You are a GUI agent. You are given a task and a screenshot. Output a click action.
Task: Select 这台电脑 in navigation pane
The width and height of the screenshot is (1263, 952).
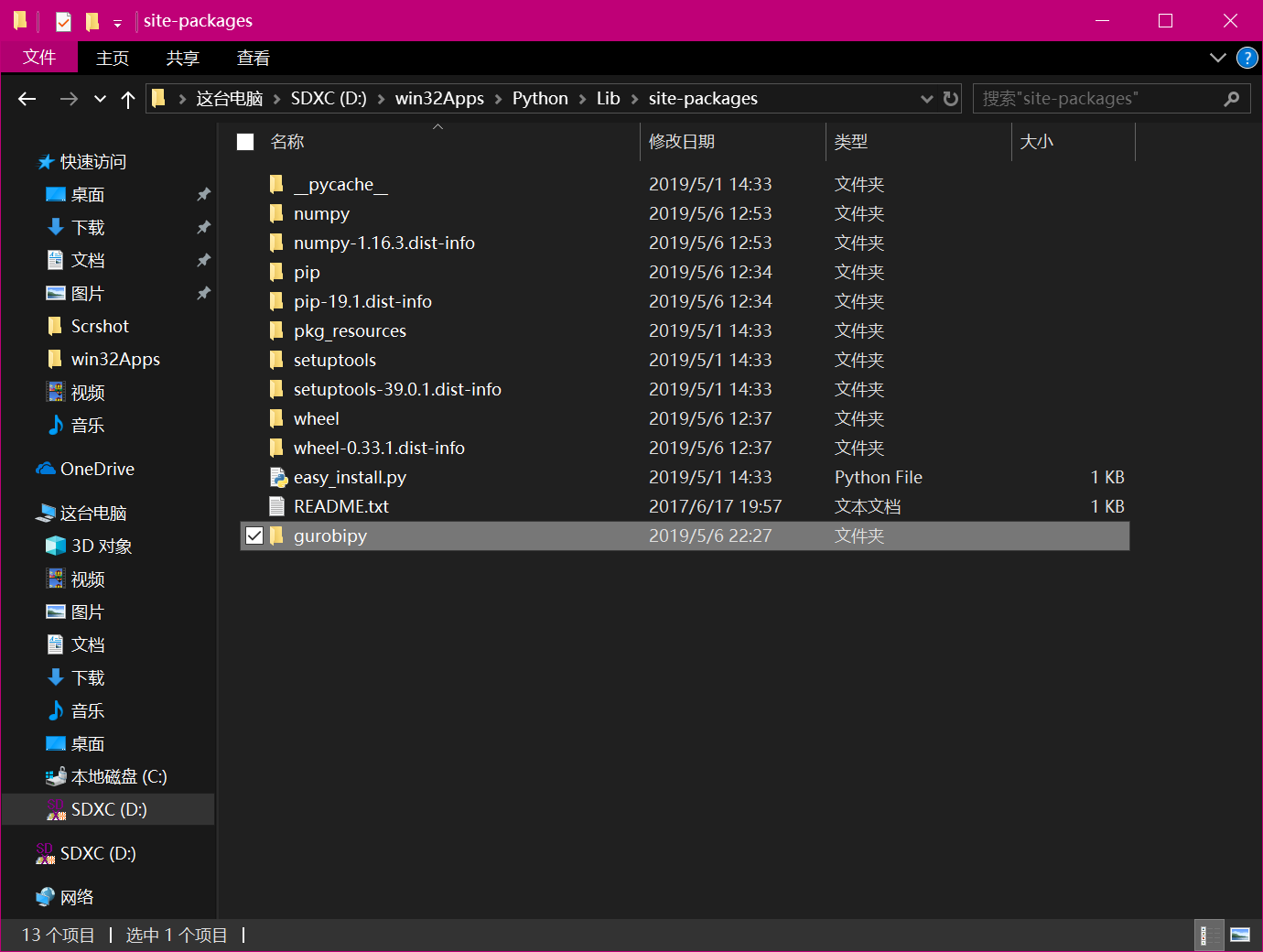tap(93, 514)
